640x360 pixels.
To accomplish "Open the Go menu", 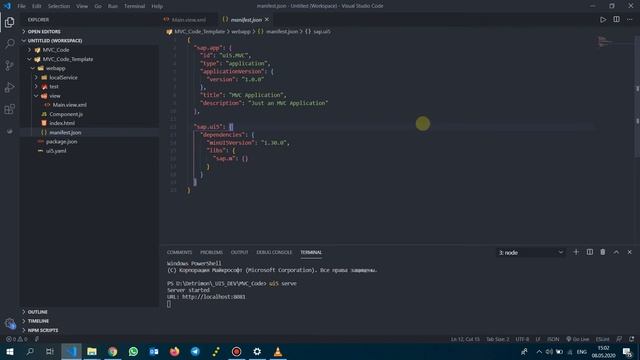I will (98, 6).
